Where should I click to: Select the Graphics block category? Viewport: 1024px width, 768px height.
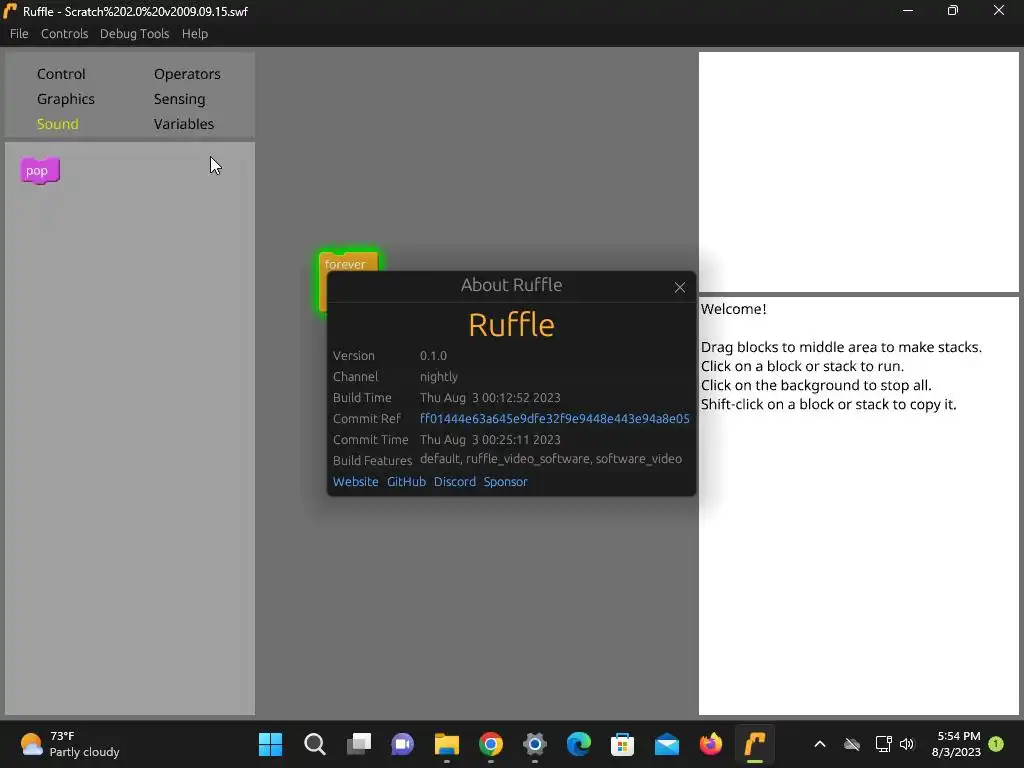65,99
